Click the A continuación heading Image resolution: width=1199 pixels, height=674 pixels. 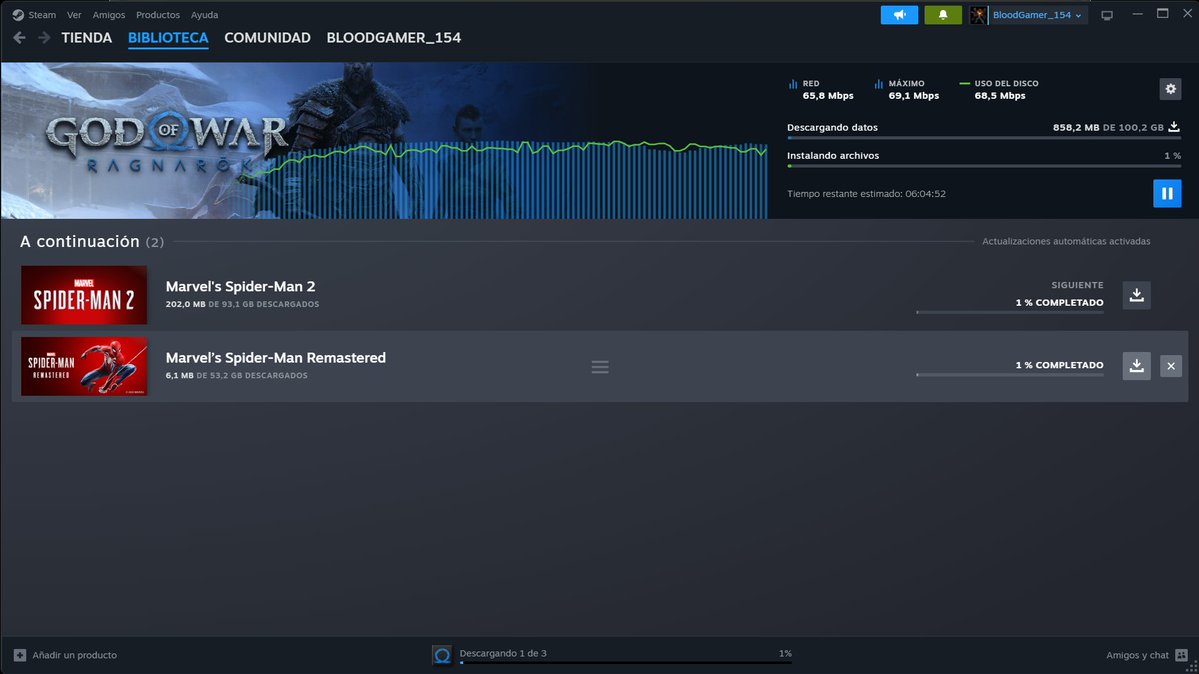point(80,241)
